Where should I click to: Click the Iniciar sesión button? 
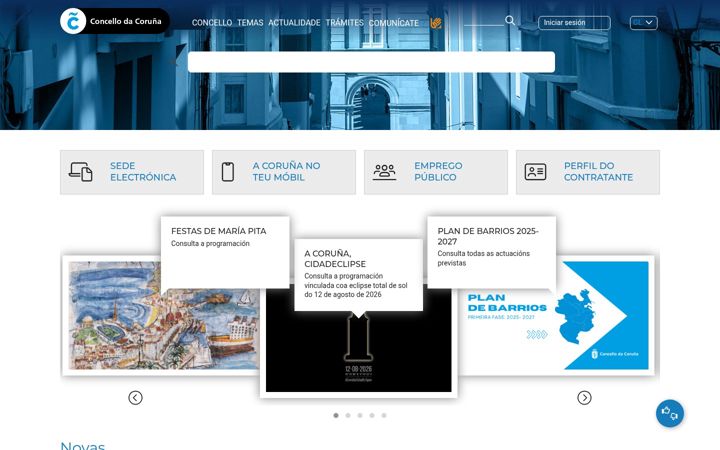click(574, 22)
